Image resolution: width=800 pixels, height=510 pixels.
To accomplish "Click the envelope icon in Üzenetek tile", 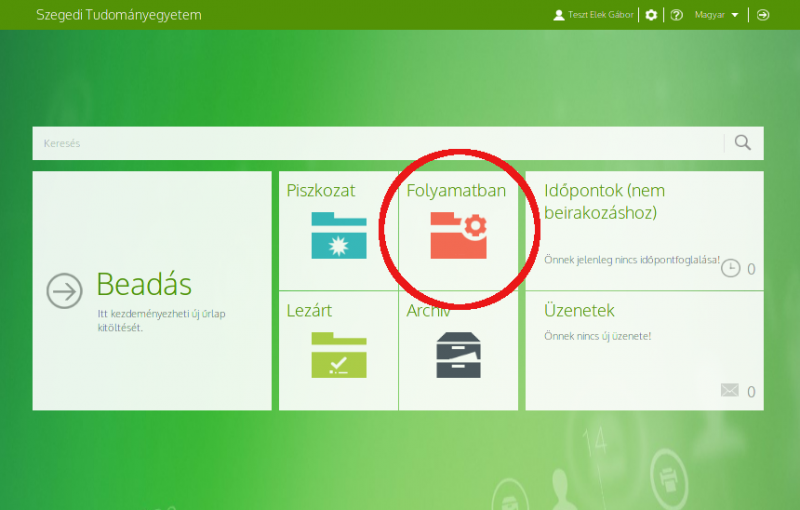I will (730, 391).
